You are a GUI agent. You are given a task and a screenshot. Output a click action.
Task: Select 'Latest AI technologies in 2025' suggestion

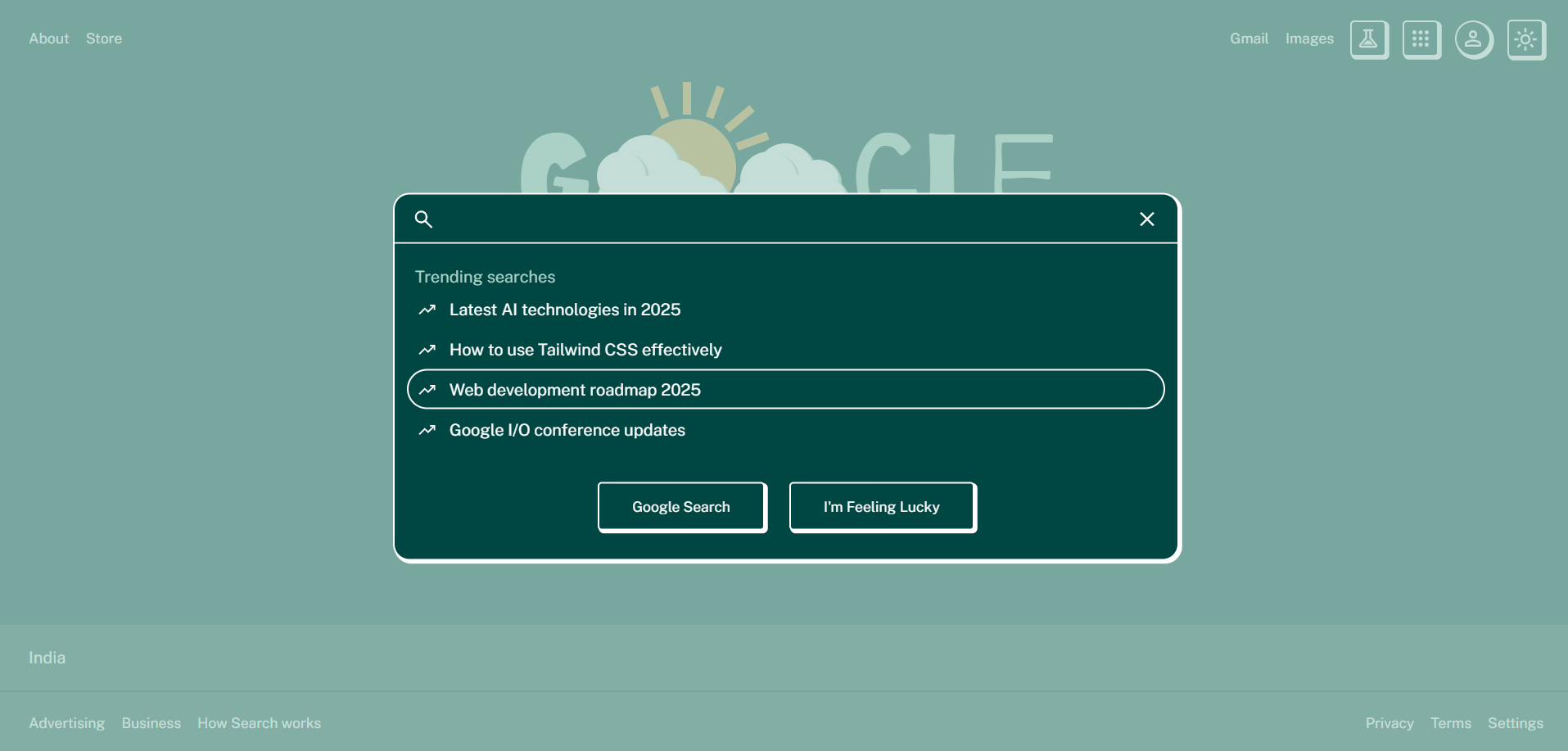click(786, 310)
